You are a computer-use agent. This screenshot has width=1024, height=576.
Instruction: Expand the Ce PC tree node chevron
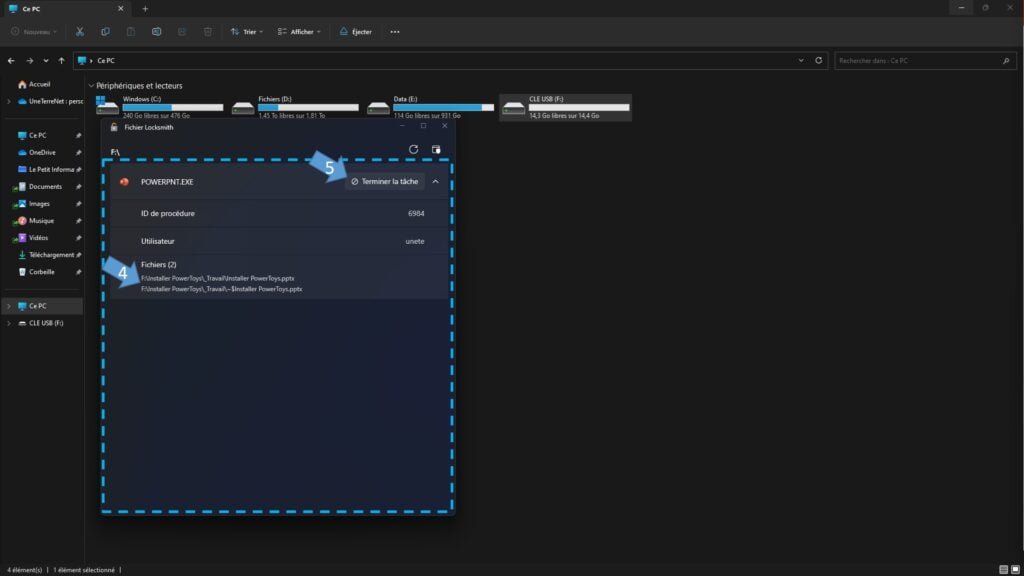point(8,306)
